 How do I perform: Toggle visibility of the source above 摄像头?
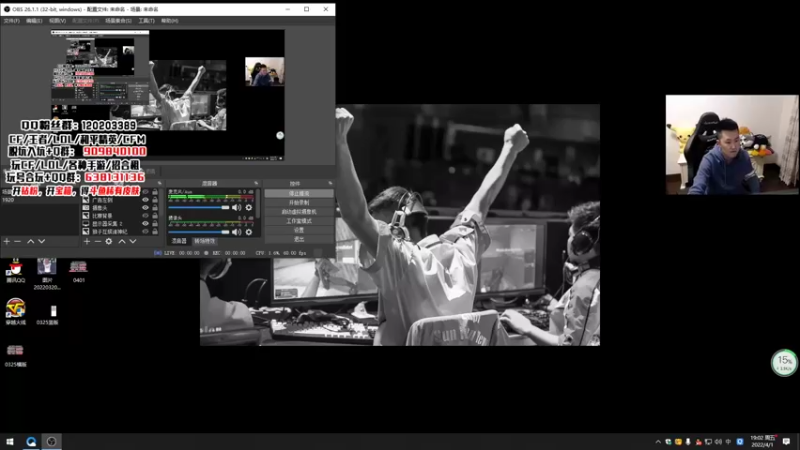[145, 200]
